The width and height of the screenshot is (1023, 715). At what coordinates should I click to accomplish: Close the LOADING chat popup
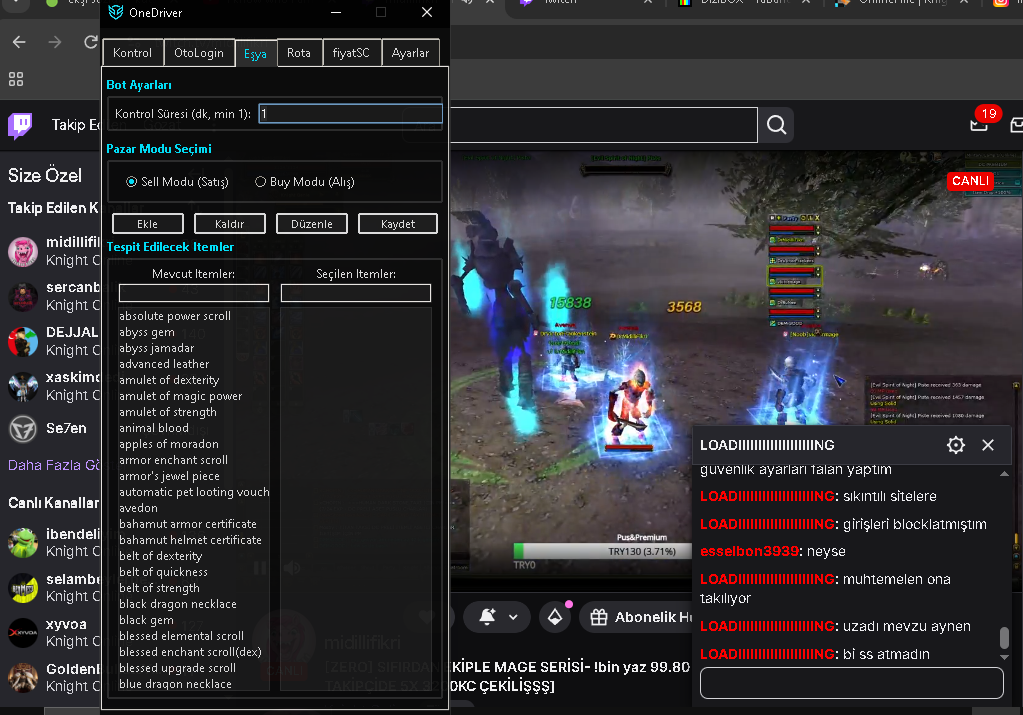point(988,445)
